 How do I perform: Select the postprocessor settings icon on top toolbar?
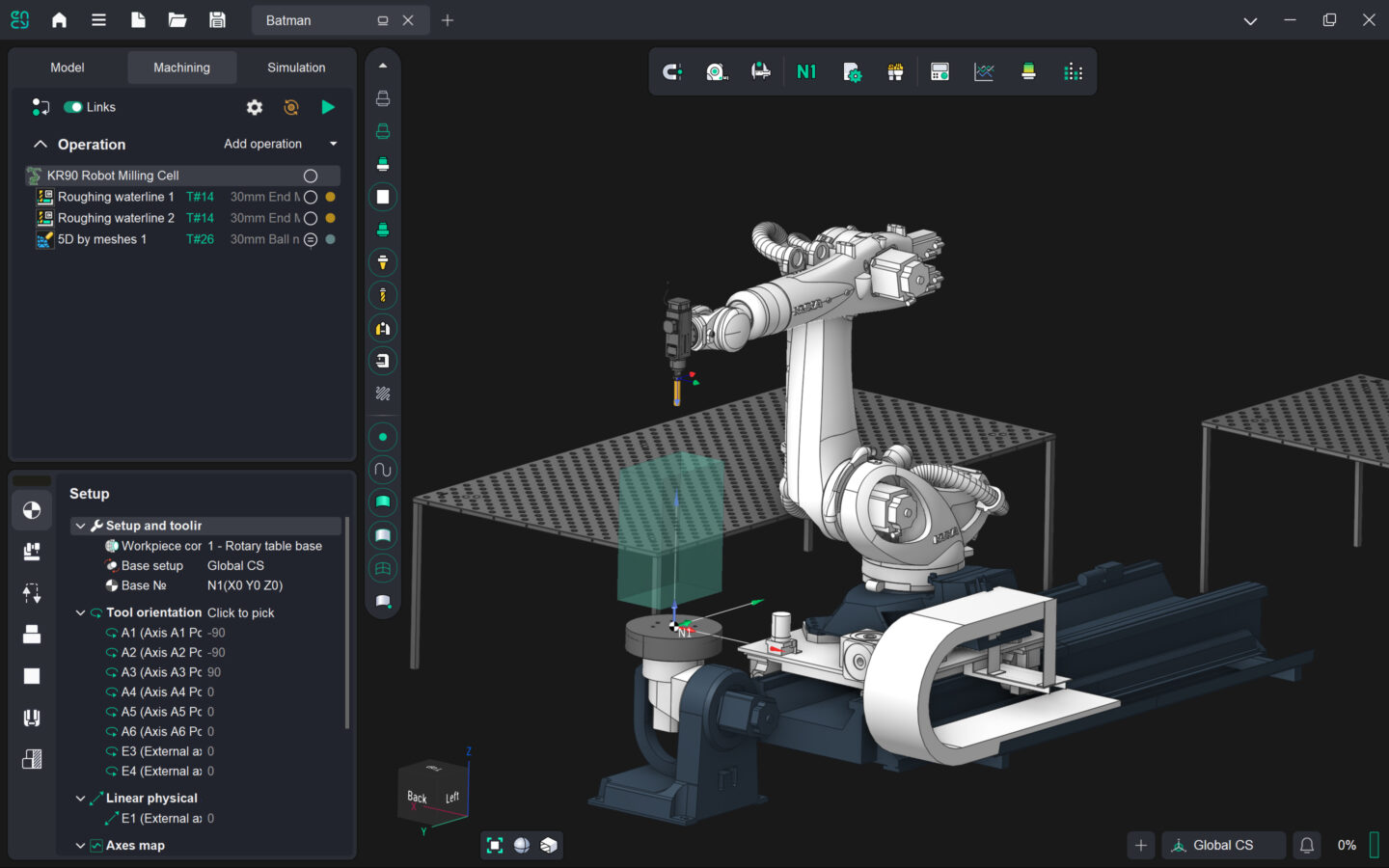click(852, 70)
